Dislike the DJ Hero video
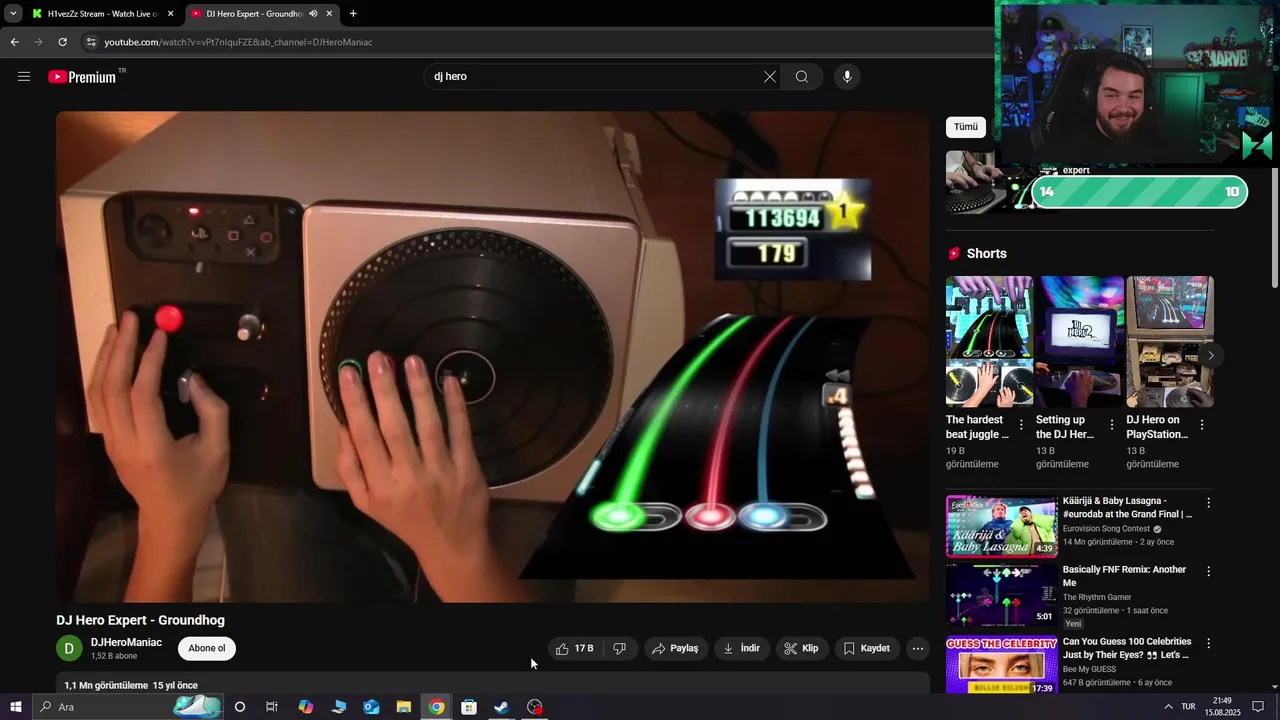This screenshot has width=1280, height=720. pyautogui.click(x=620, y=648)
